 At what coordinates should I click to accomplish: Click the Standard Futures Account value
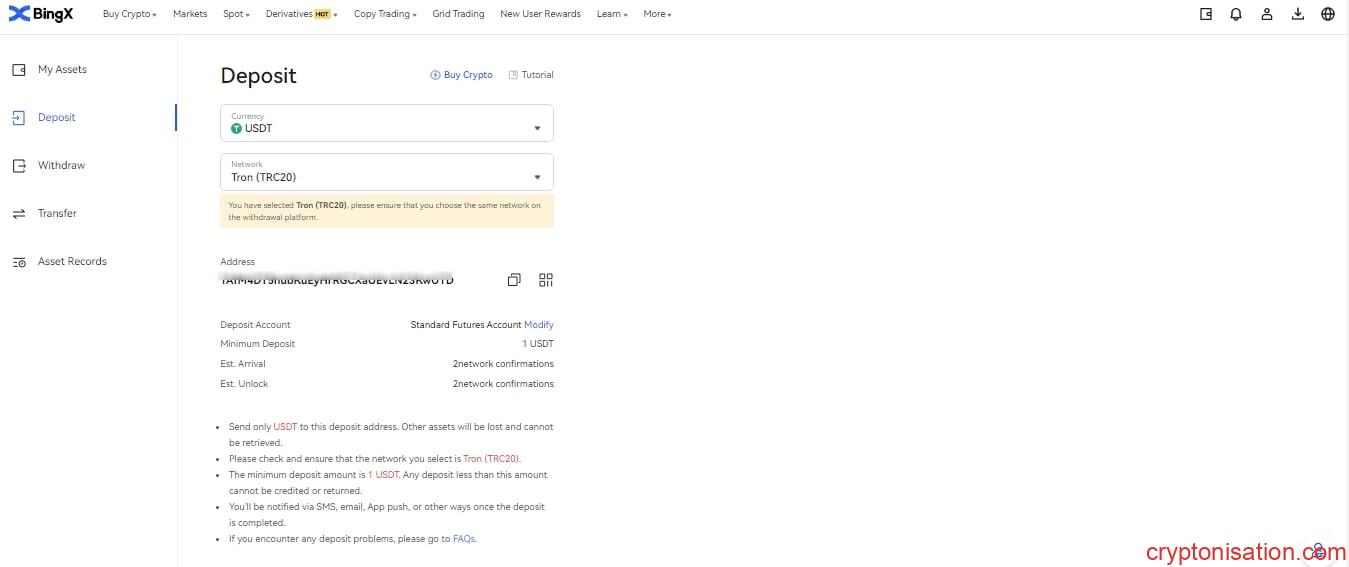466,325
